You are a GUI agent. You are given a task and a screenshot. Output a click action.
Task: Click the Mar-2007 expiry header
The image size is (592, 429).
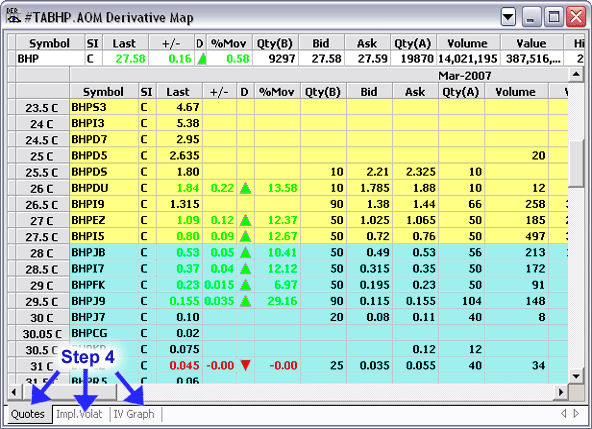pyautogui.click(x=464, y=76)
